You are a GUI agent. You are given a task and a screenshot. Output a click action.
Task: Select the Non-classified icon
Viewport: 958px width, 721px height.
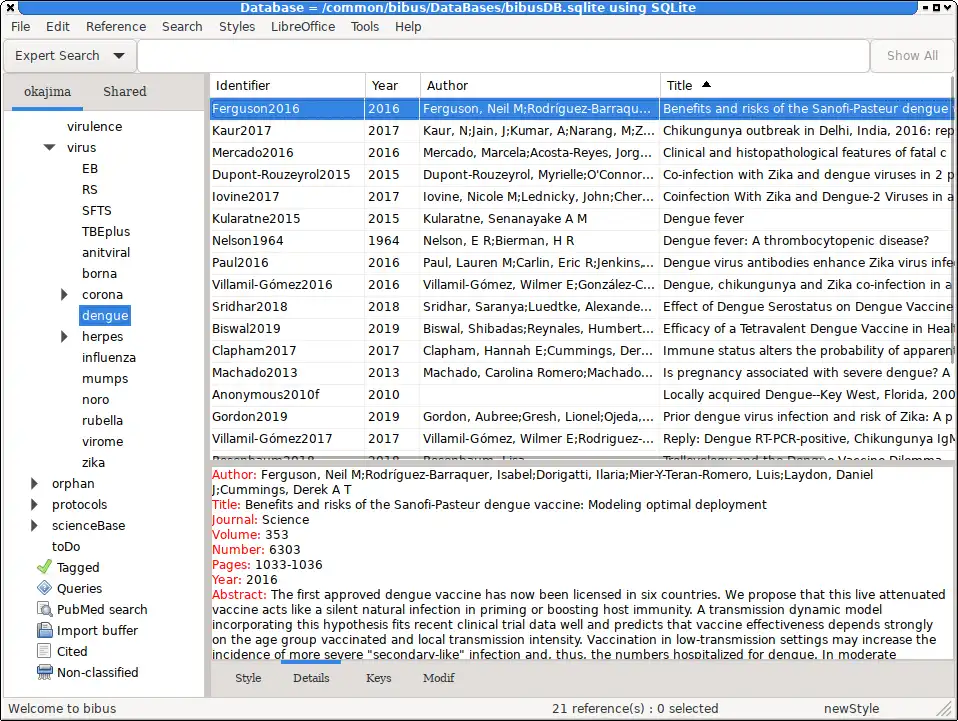point(44,673)
